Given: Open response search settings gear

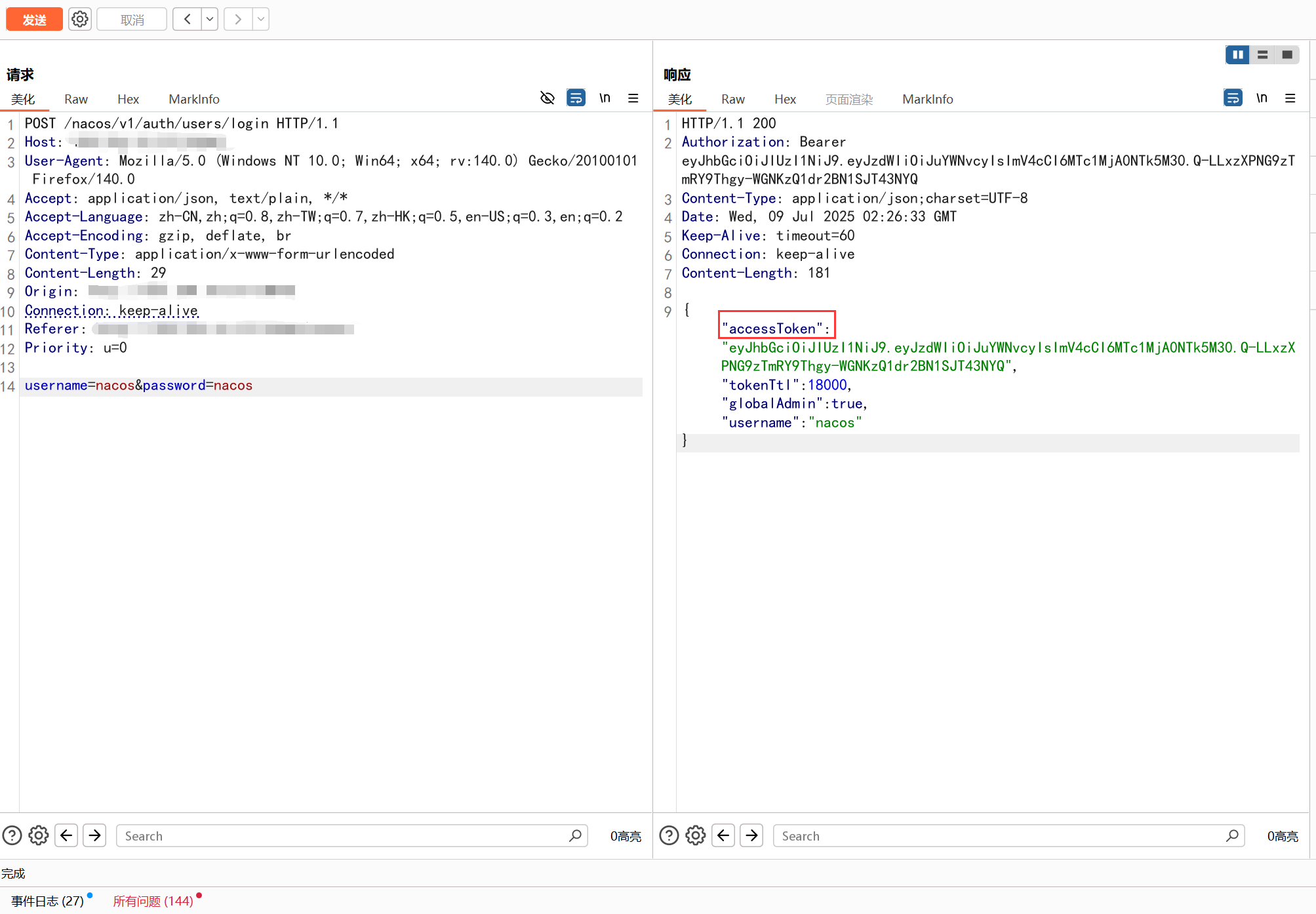Looking at the screenshot, I should coord(696,835).
